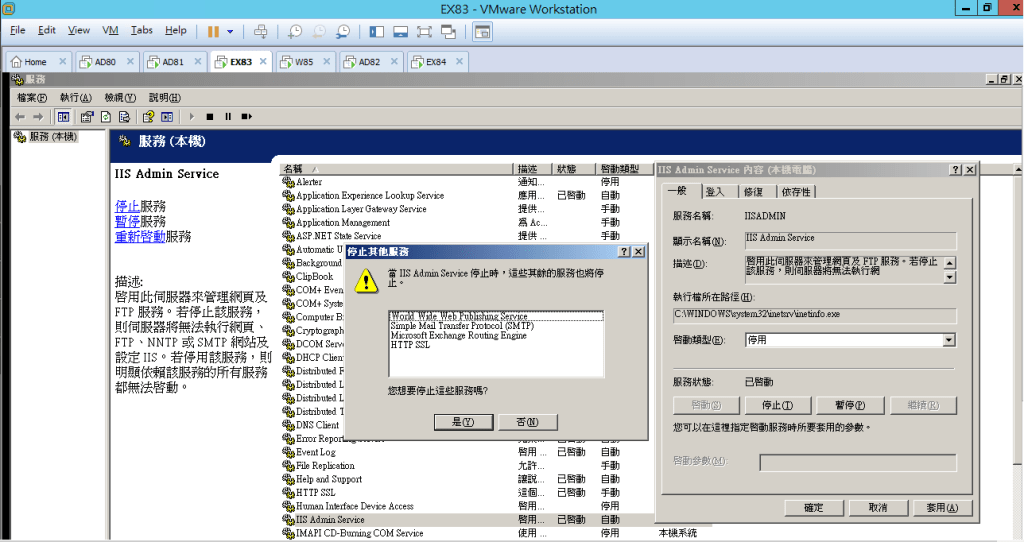
Task: Open the 啟動類型 startup type dropdown
Action: coord(949,340)
